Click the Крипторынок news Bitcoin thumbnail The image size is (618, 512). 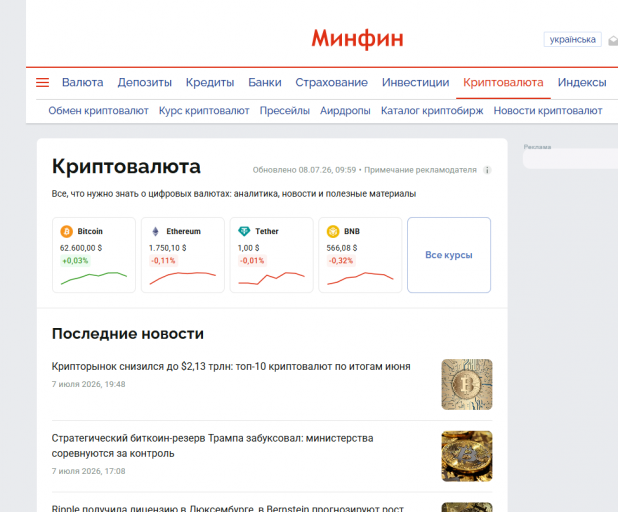pos(467,384)
